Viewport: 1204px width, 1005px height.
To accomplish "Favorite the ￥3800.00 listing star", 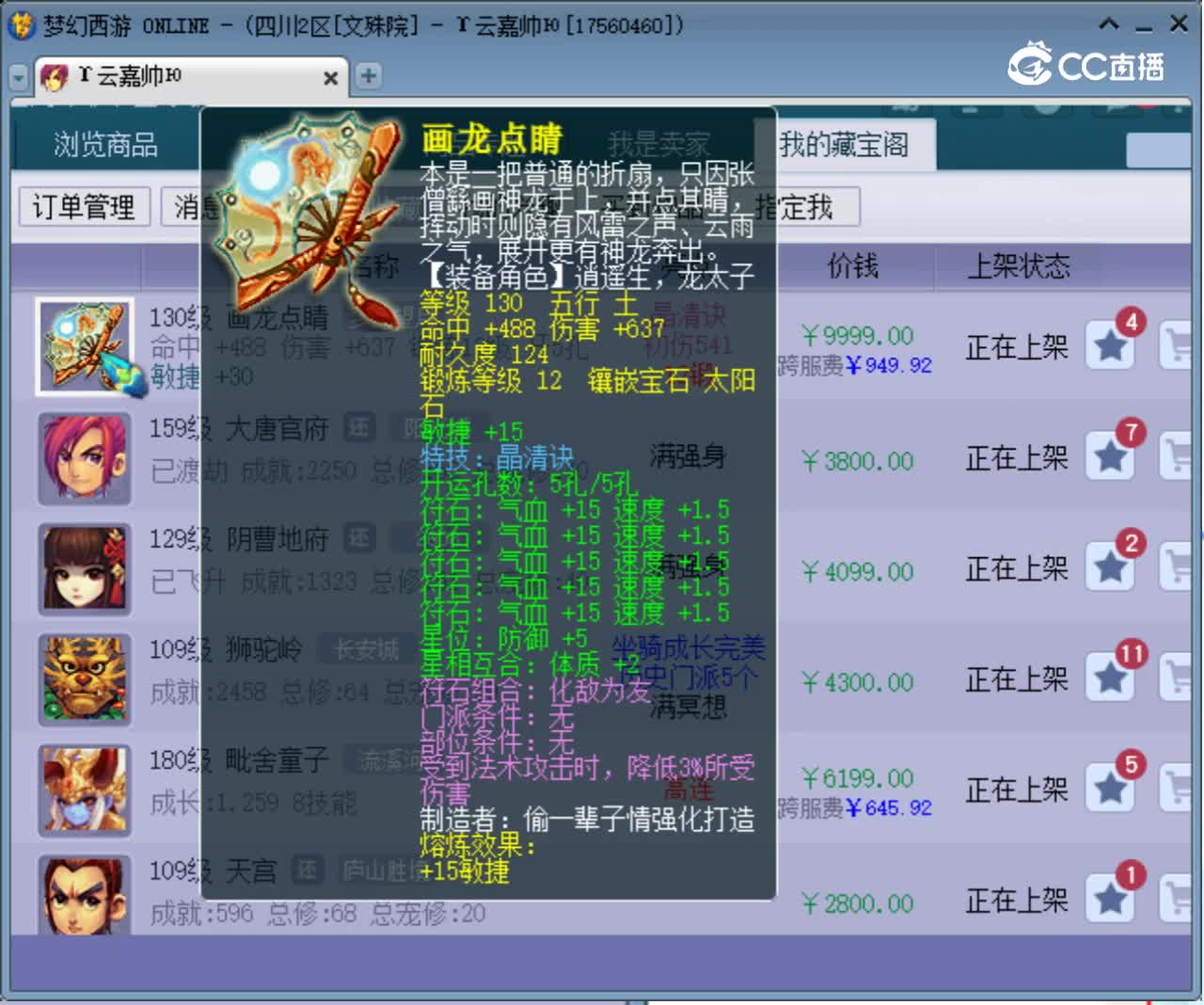I will coord(1111,456).
